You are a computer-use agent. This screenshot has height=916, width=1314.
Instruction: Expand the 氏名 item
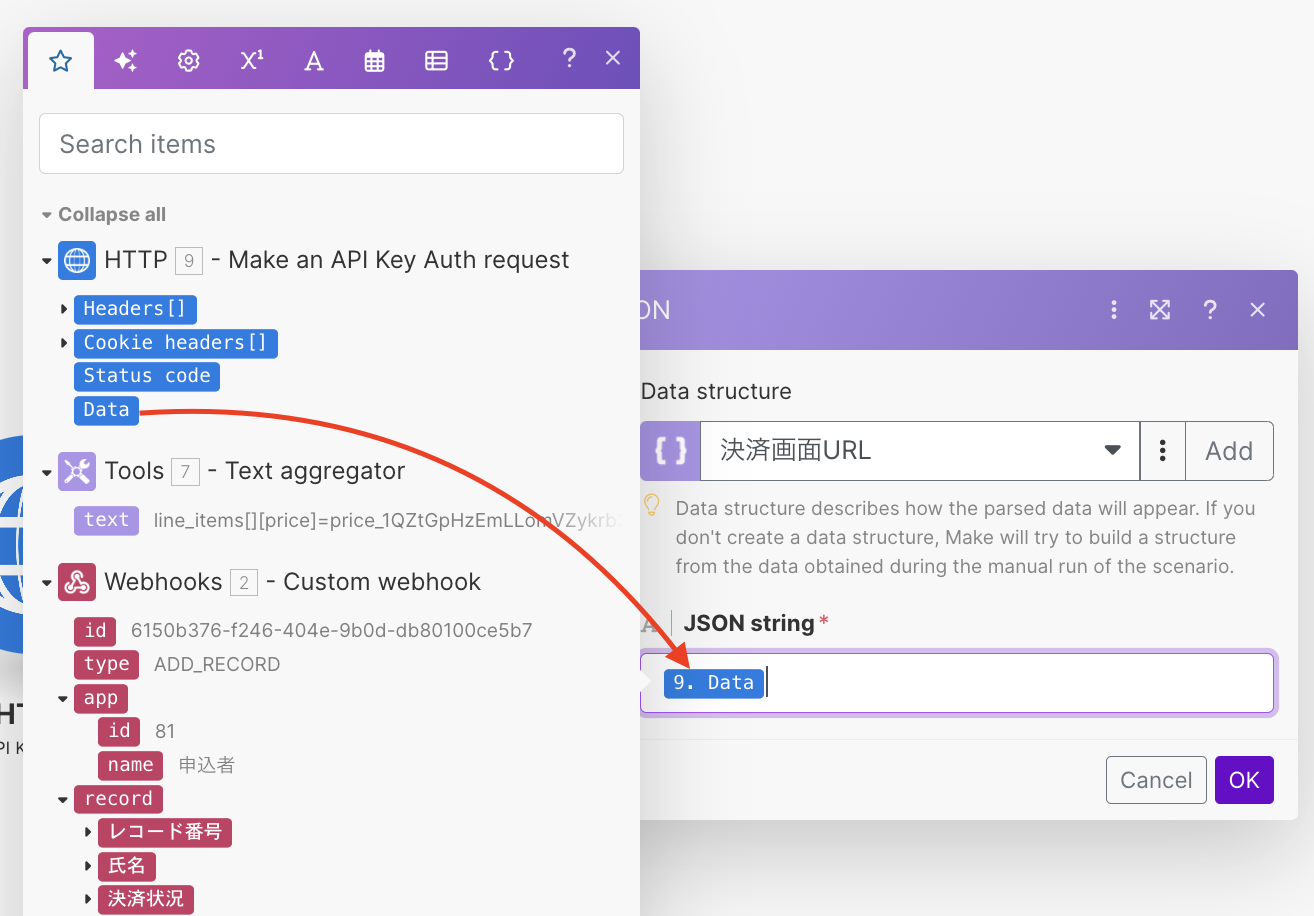(x=88, y=866)
